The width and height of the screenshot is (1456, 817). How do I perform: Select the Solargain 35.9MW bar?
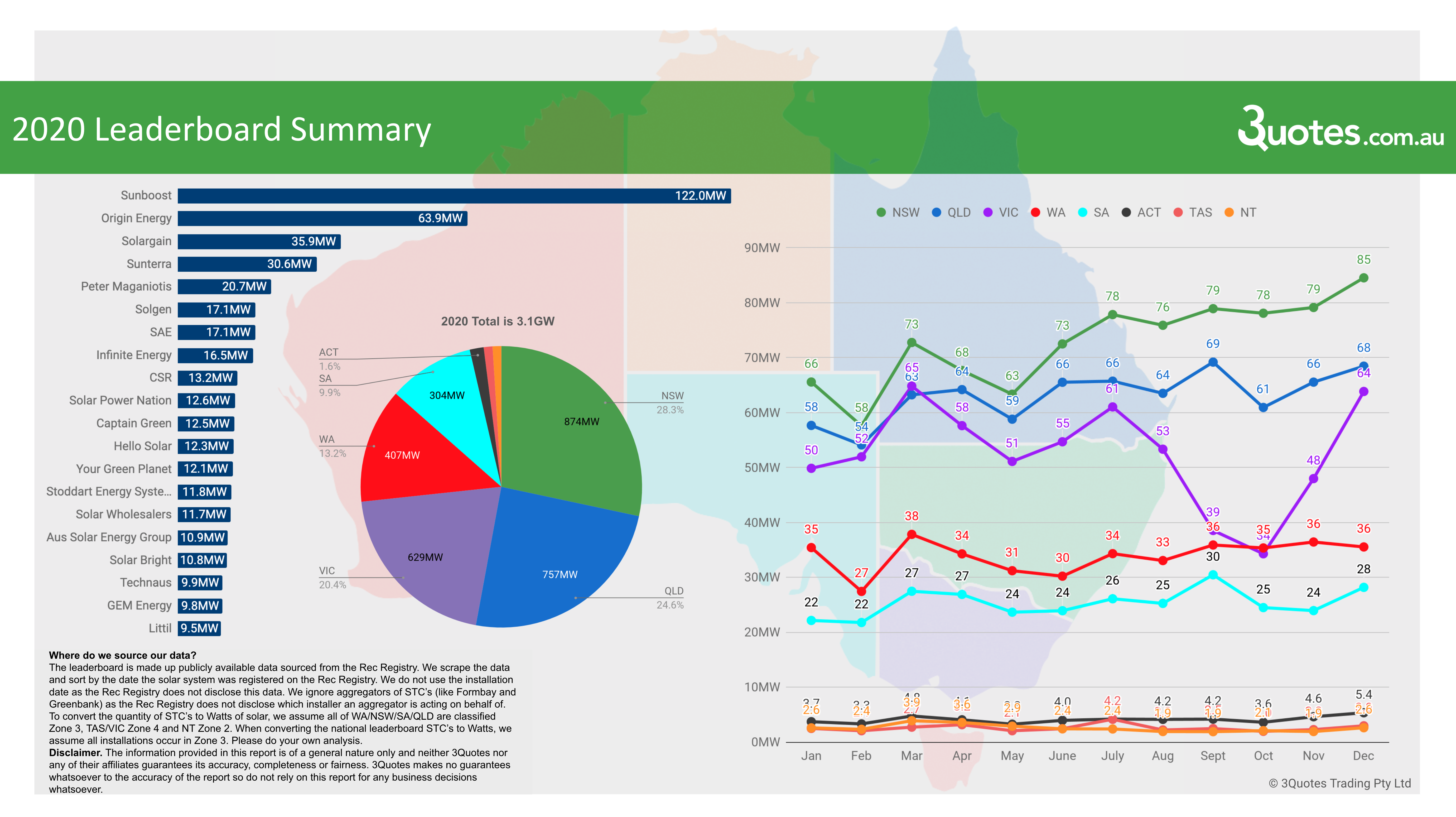259,241
